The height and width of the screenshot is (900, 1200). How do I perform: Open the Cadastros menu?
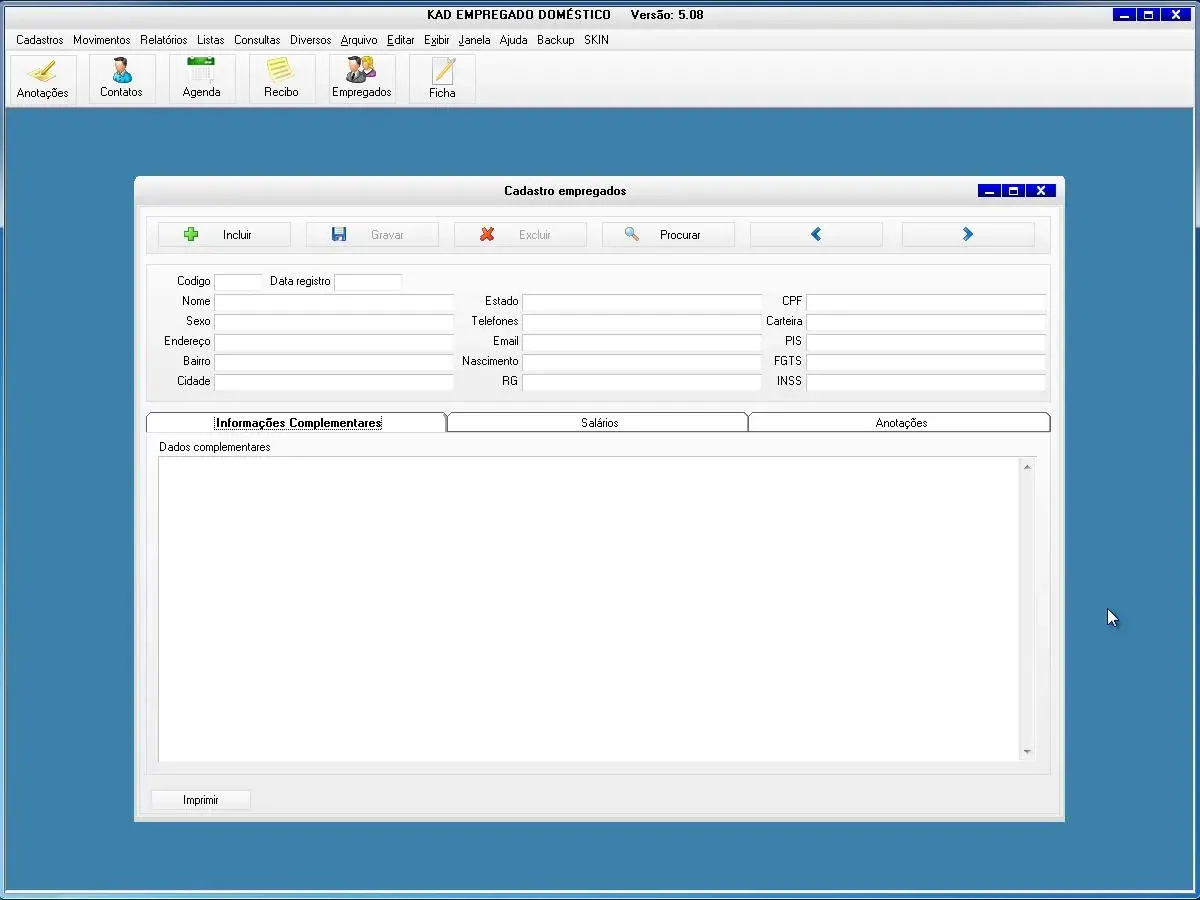[40, 40]
